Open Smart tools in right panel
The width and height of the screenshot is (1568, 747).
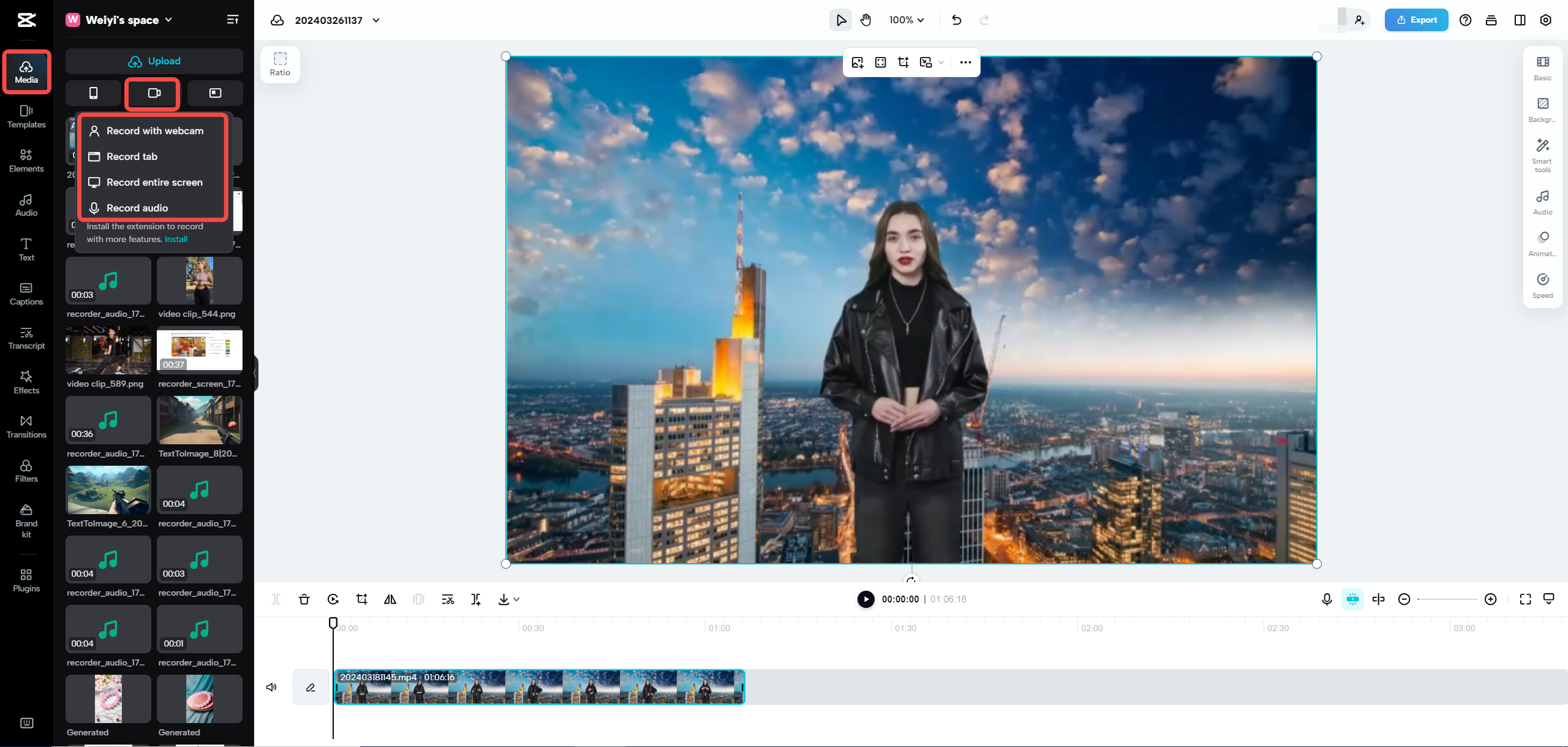[x=1542, y=155]
